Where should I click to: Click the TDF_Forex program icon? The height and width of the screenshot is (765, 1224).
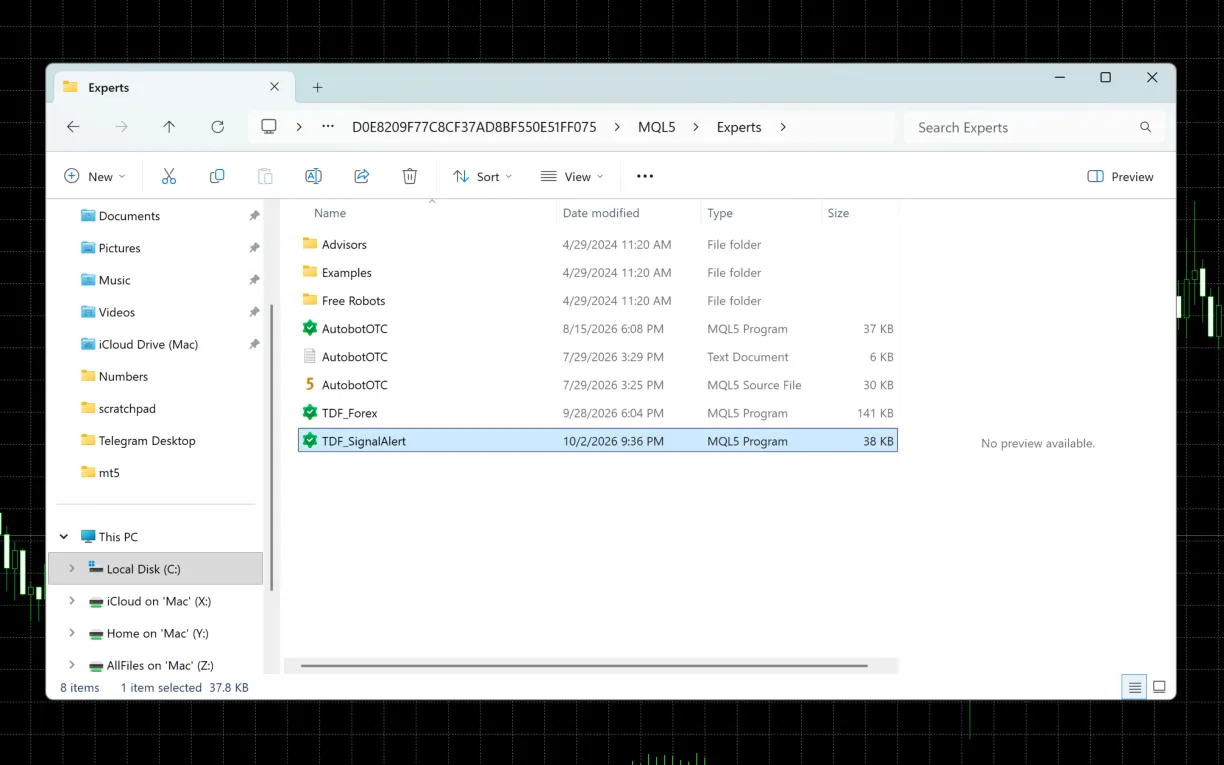310,412
